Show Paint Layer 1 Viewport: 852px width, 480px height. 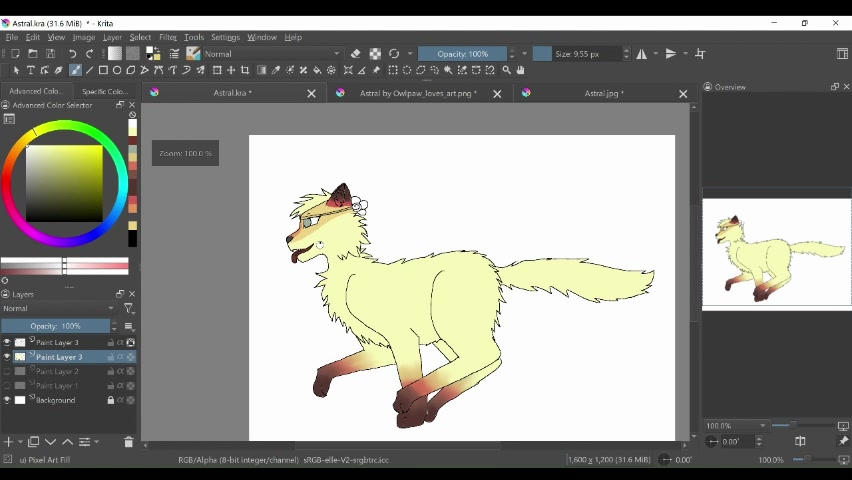(7, 385)
